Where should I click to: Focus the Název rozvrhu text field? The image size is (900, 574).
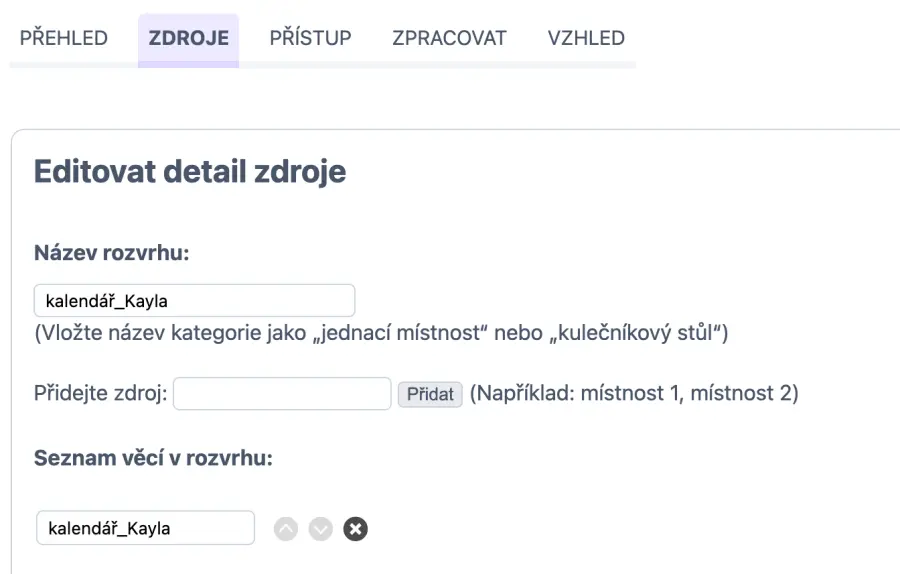194,300
